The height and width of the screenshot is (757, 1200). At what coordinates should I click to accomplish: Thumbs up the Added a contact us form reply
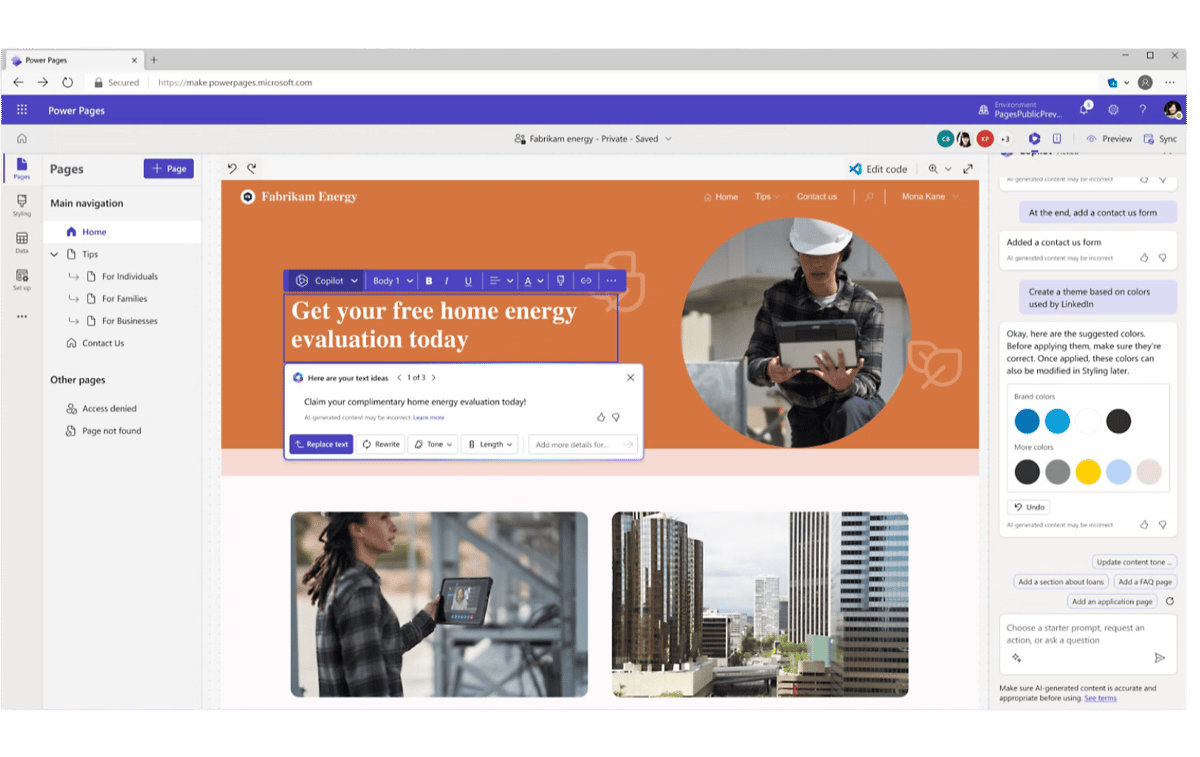1145,258
